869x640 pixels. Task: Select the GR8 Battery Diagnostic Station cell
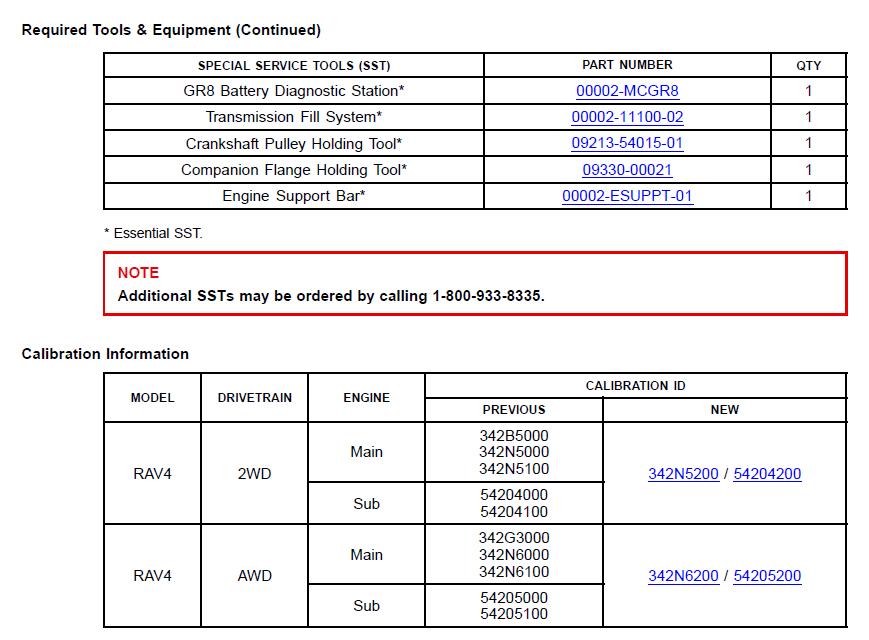294,91
